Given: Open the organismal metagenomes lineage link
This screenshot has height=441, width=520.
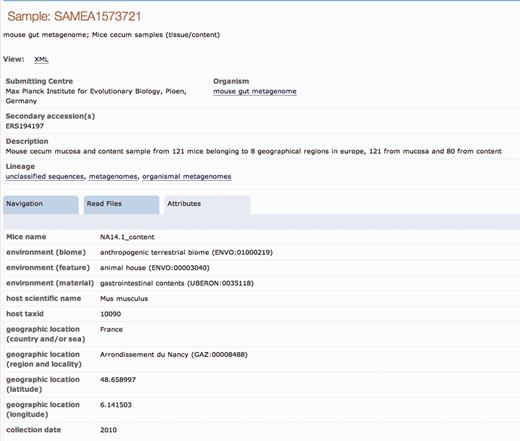Looking at the screenshot, I should click(x=187, y=176).
